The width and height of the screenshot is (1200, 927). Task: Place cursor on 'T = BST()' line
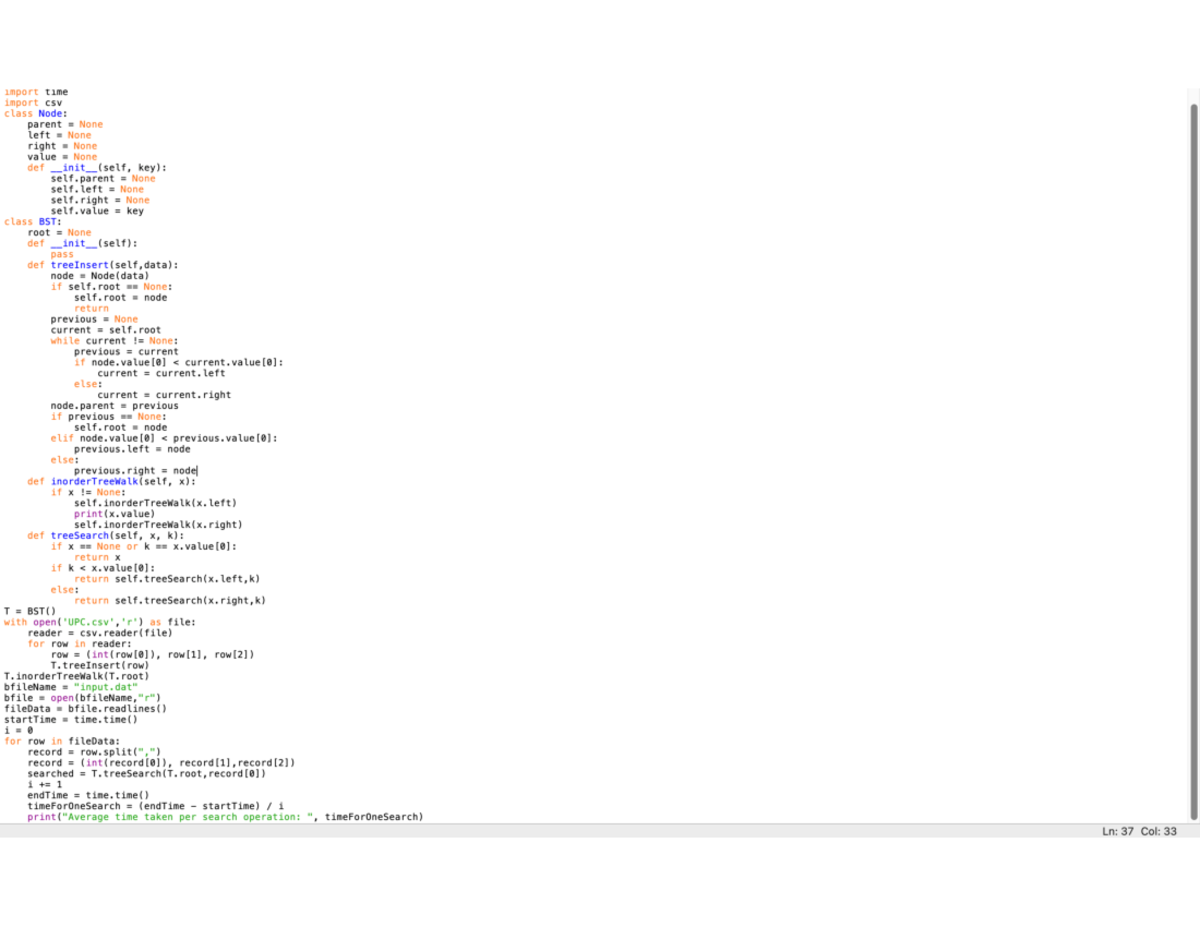(x=30, y=611)
